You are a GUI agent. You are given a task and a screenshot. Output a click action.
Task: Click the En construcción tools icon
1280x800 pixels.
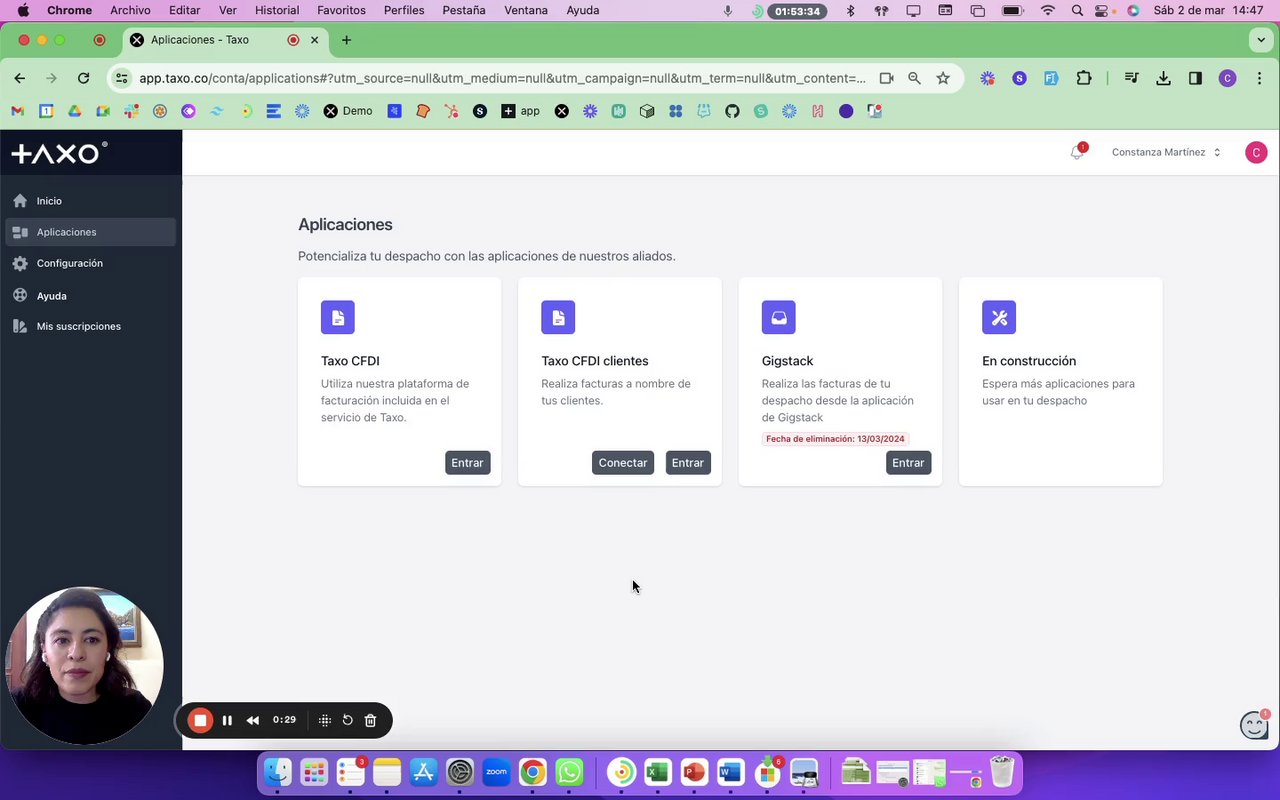[x=999, y=317]
